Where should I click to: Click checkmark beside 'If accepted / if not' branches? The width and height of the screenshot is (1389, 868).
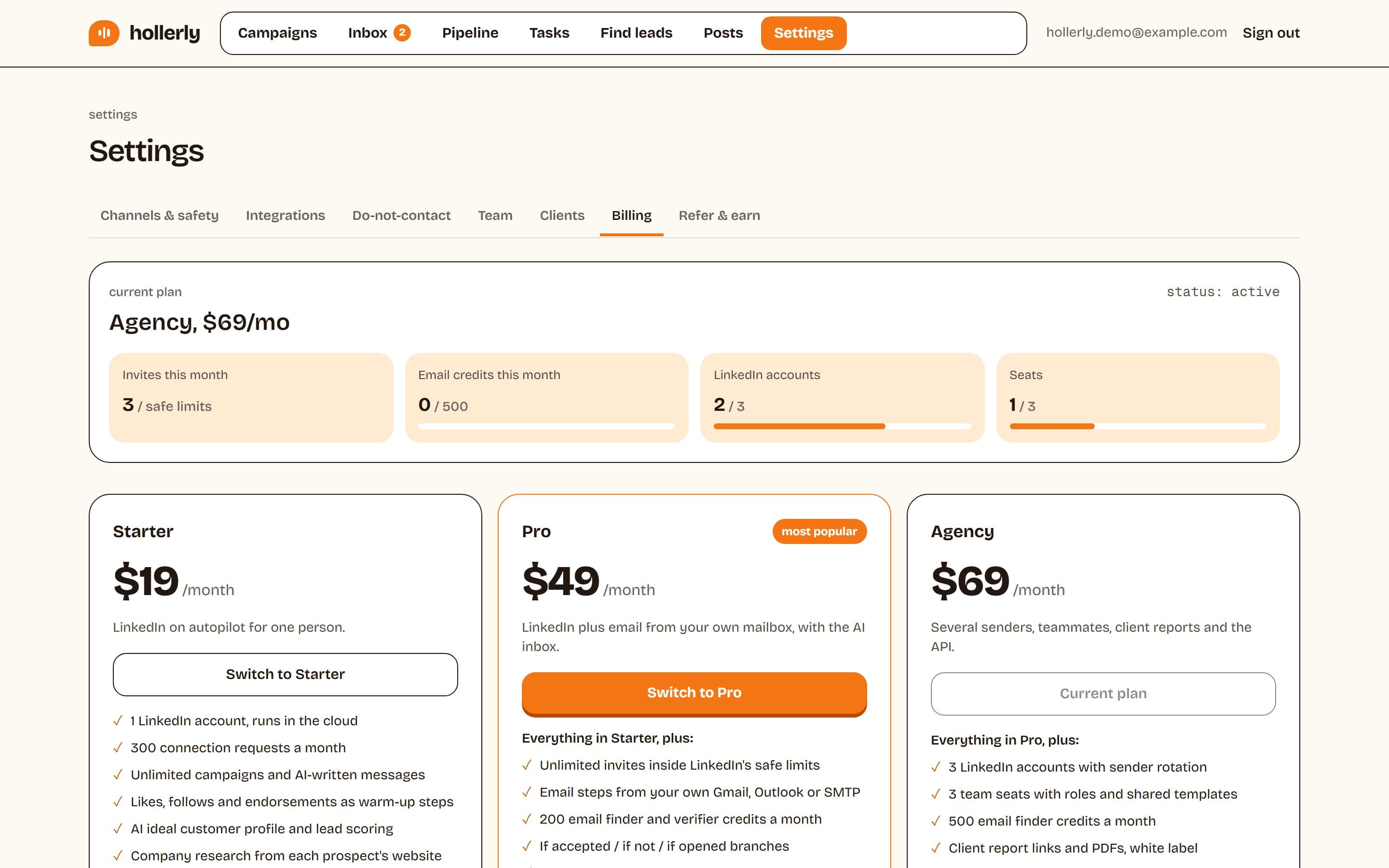527,846
